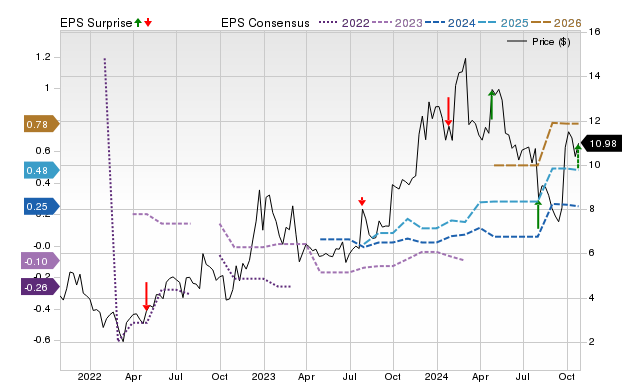Image resolution: width=640 pixels, height=382 pixels.
Task: Select the green beat arrow at the April 2024 price peak
Action: pyautogui.click(x=492, y=105)
